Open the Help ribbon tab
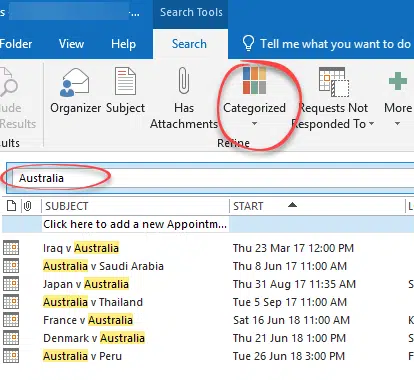This screenshot has width=414, height=380. (123, 44)
